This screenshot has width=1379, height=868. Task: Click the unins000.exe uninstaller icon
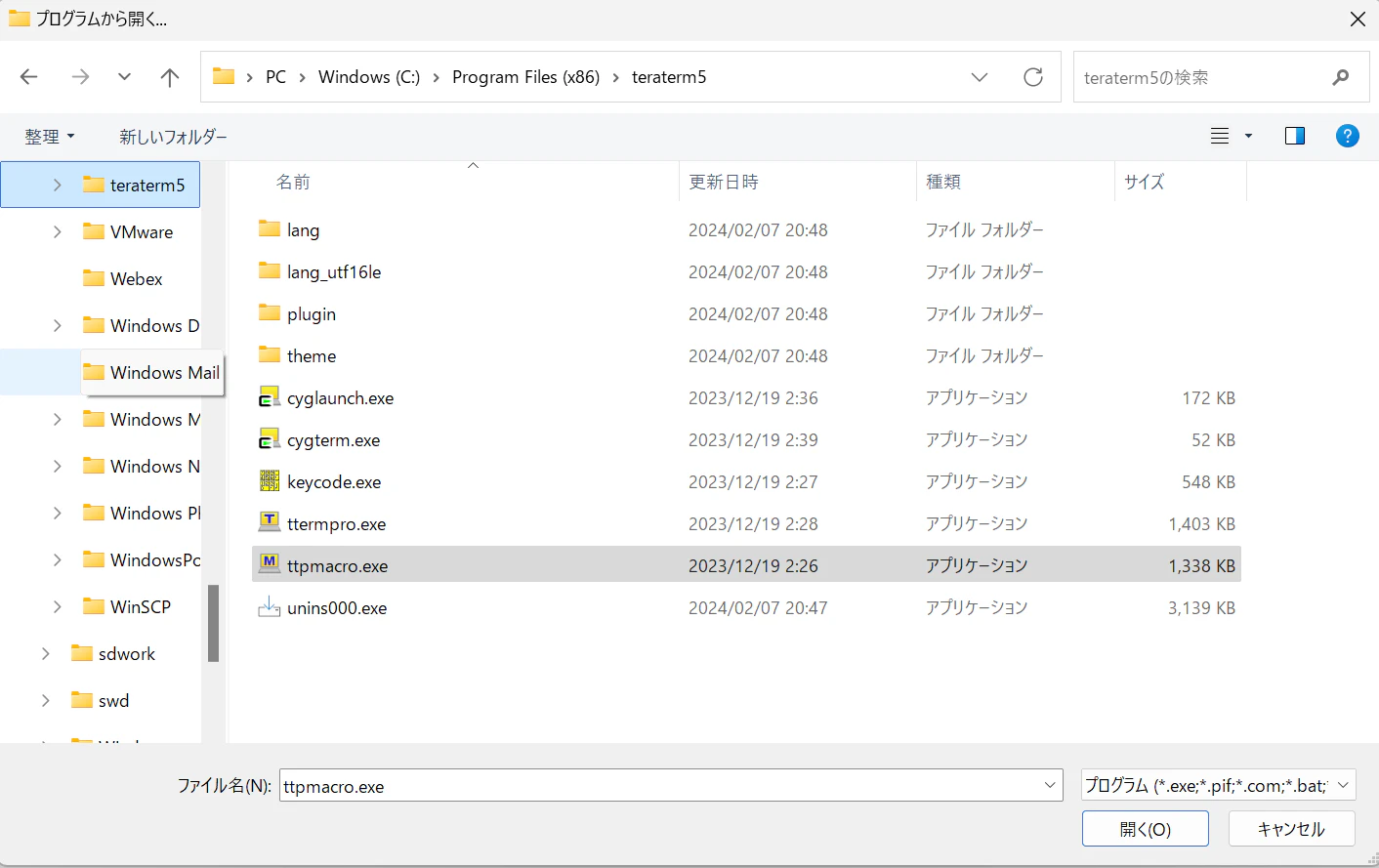(x=270, y=606)
